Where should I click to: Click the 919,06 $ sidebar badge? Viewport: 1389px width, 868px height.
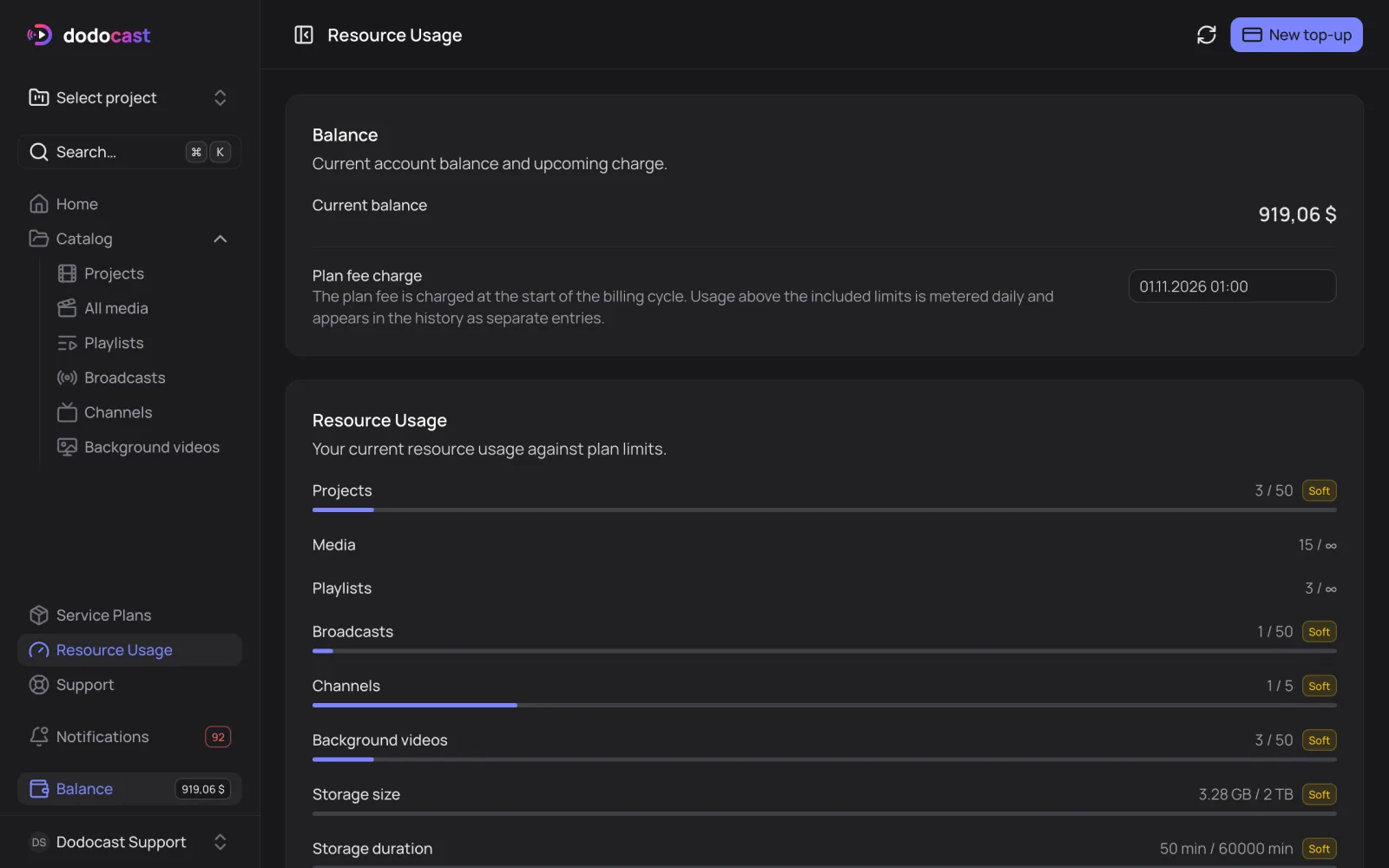point(203,789)
